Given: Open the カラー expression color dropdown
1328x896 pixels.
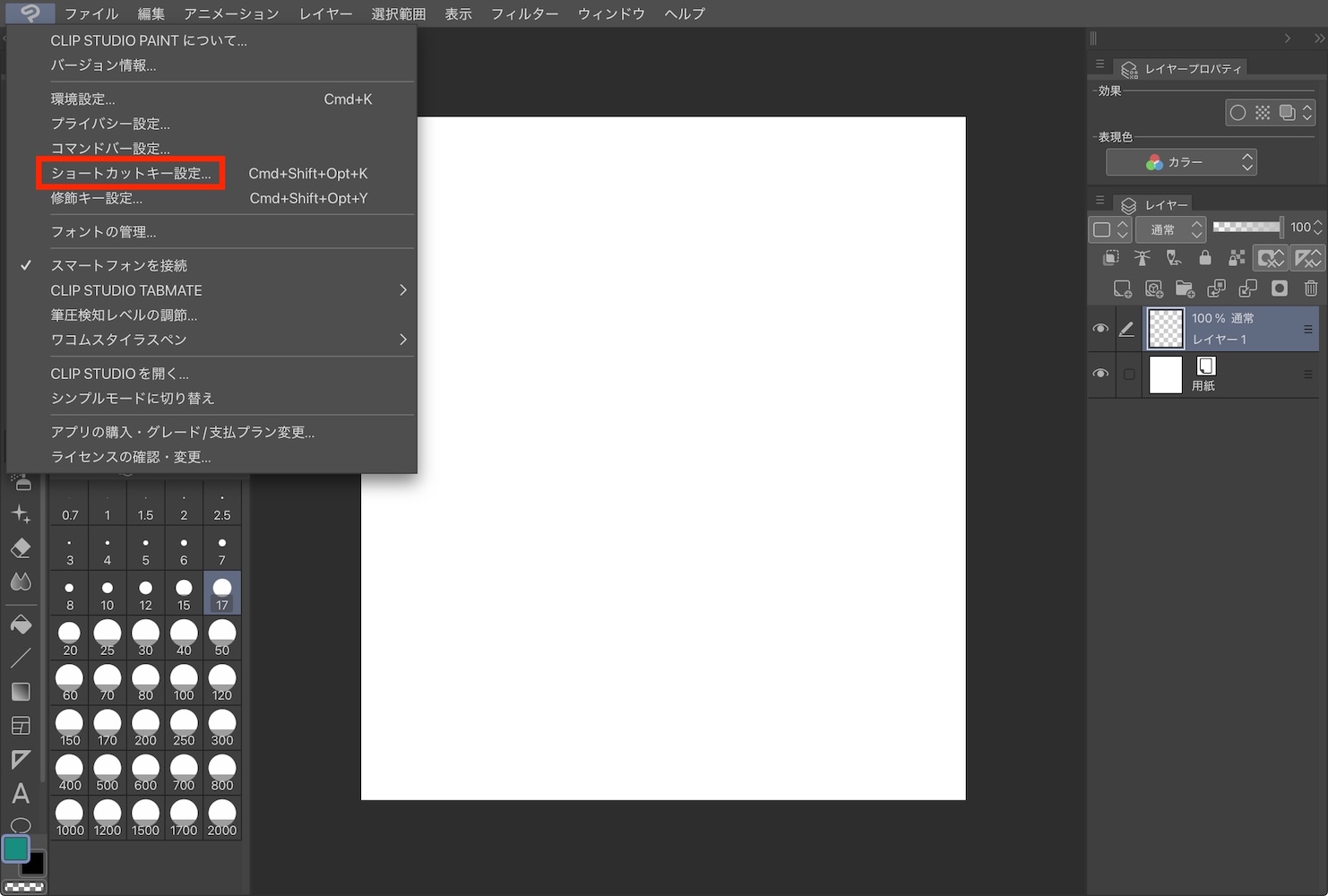Looking at the screenshot, I should pyautogui.click(x=1181, y=162).
